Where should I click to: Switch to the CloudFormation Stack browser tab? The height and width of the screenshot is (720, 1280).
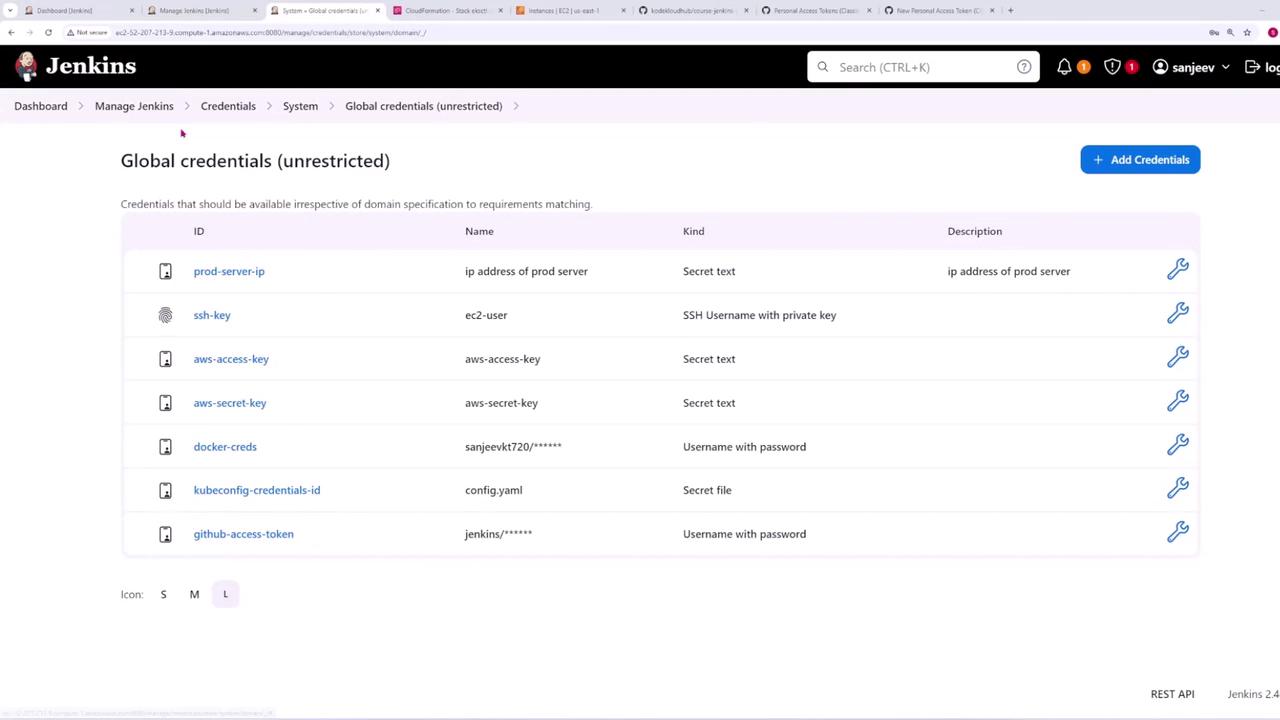coord(446,10)
